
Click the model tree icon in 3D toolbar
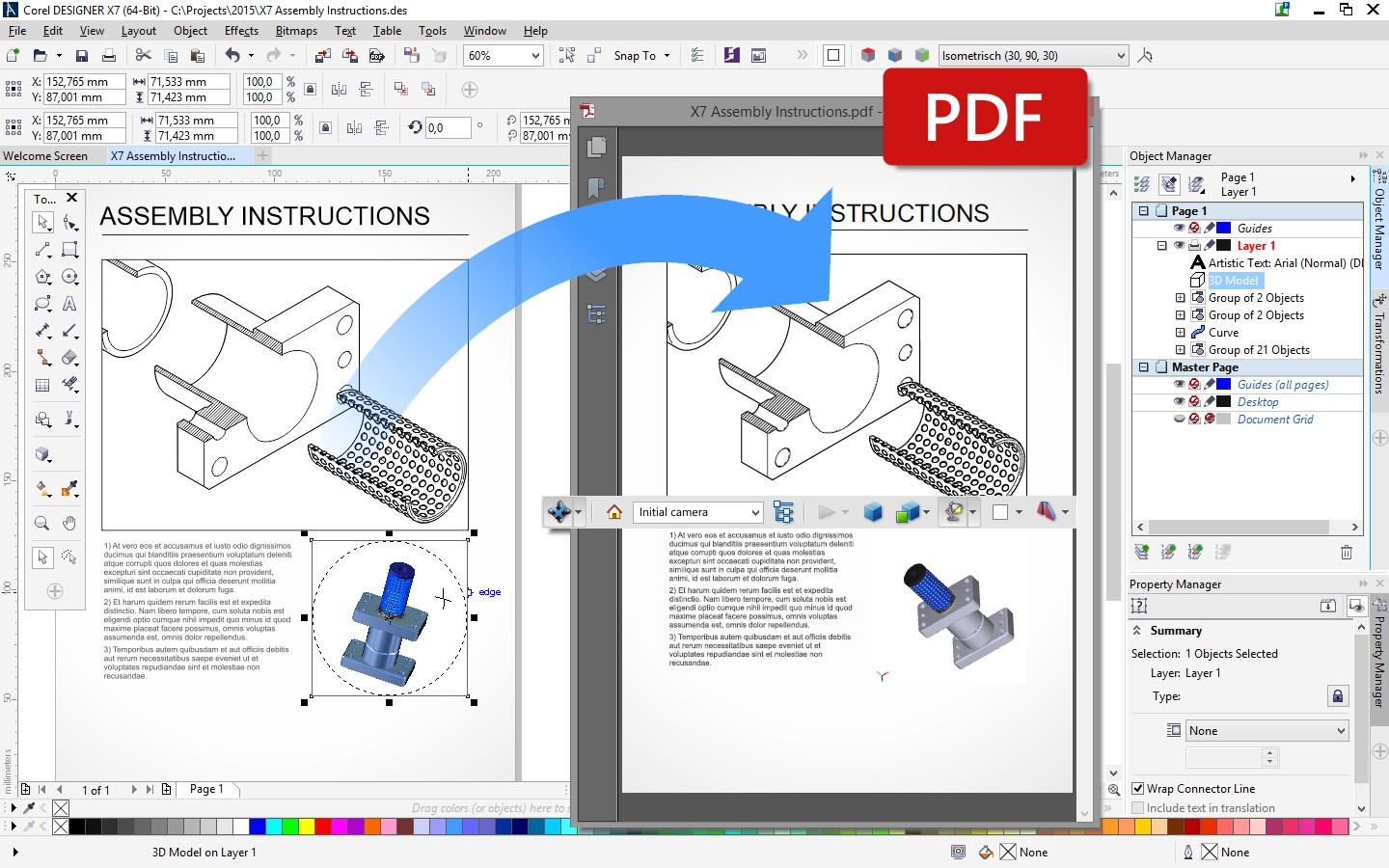[783, 512]
